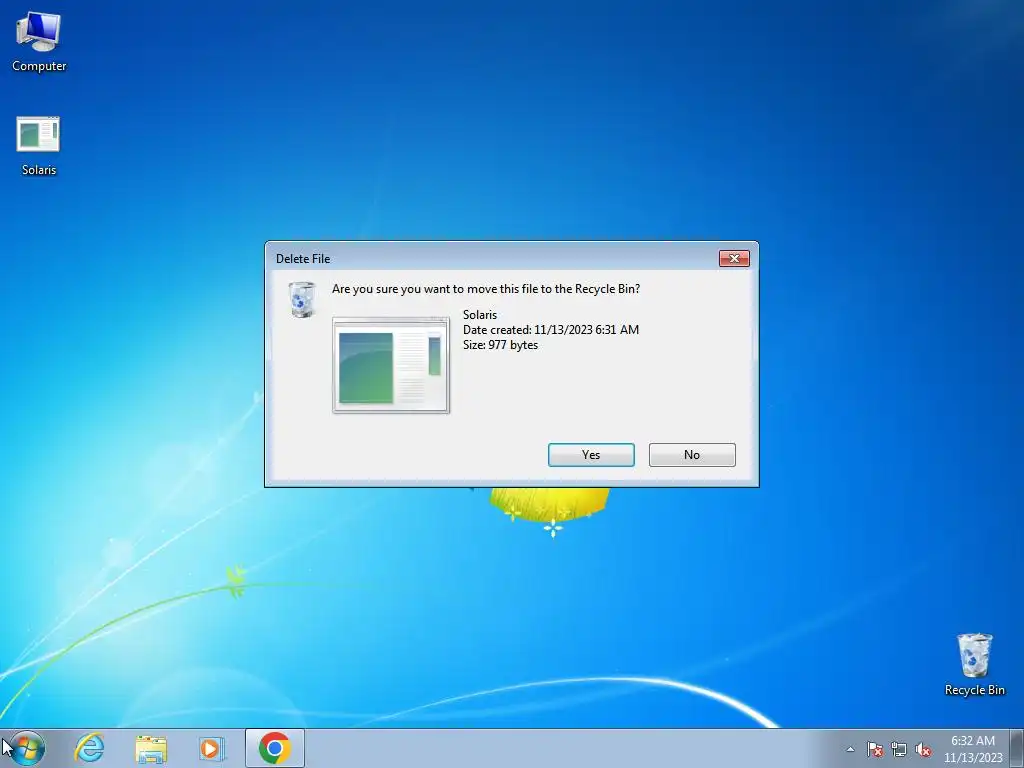Click the 'Date created: 11/13/2023 6:31 AM' line
The width and height of the screenshot is (1024, 768).
click(551, 330)
